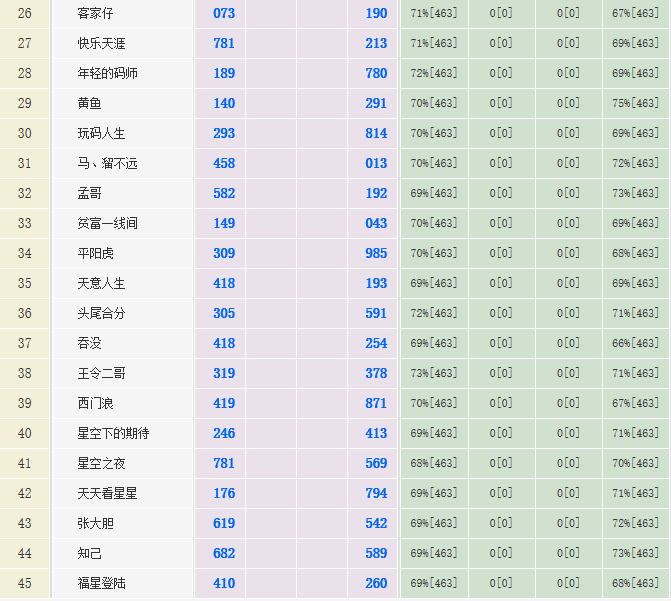The width and height of the screenshot is (671, 601).
Task: Click blue number 073 in row 26
Action: pos(224,14)
